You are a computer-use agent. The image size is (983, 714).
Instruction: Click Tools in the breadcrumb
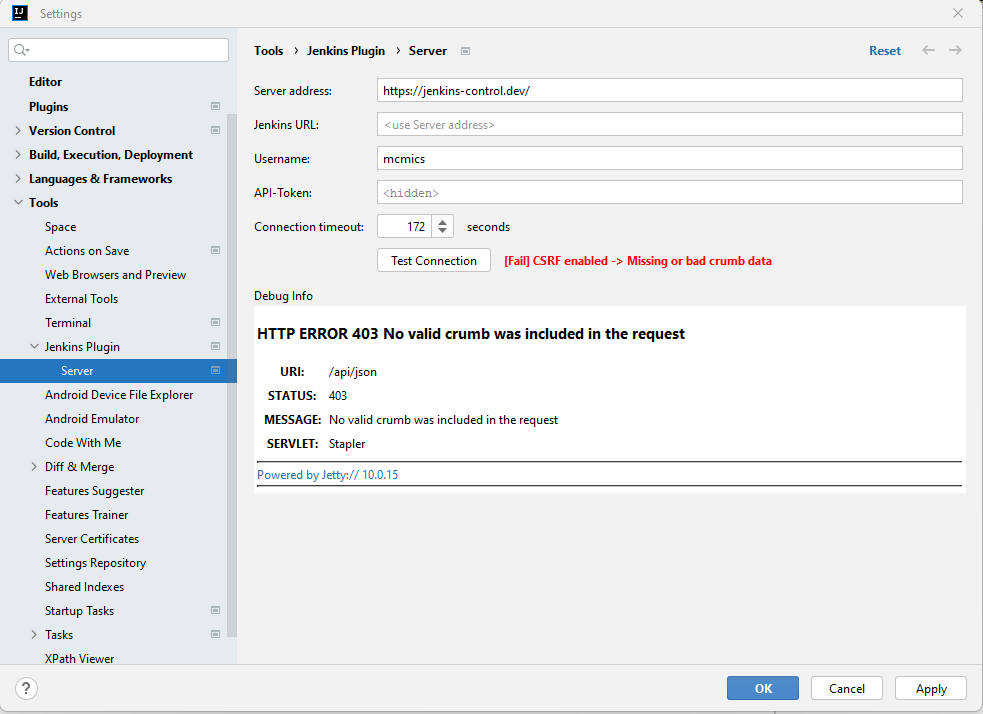268,51
